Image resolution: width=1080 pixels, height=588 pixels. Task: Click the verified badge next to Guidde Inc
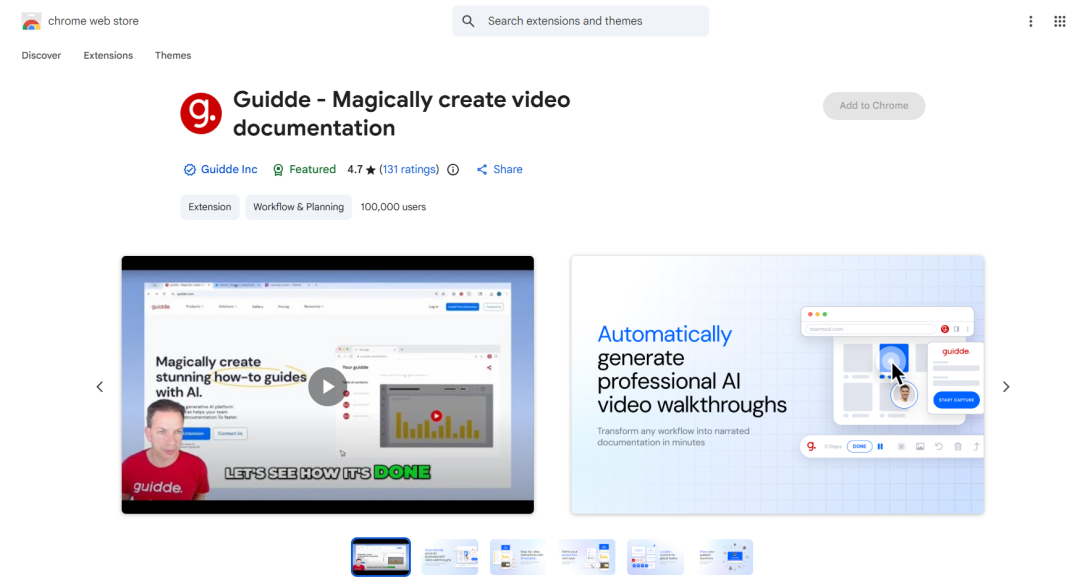pos(189,169)
